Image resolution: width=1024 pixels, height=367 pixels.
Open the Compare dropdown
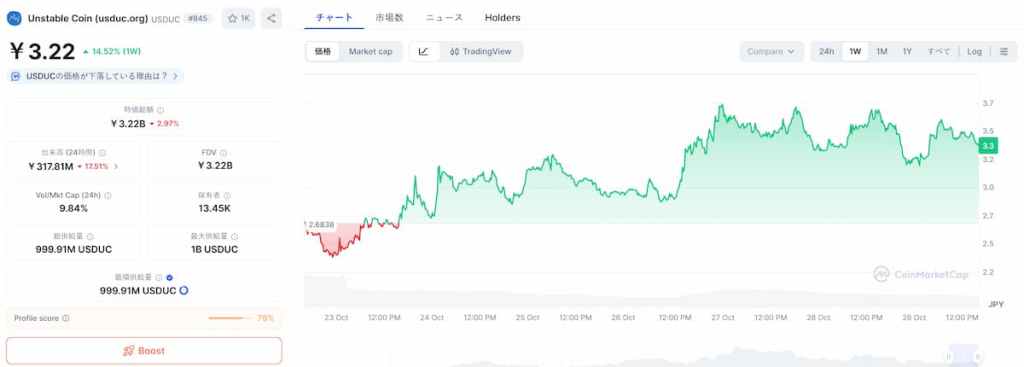click(x=771, y=52)
